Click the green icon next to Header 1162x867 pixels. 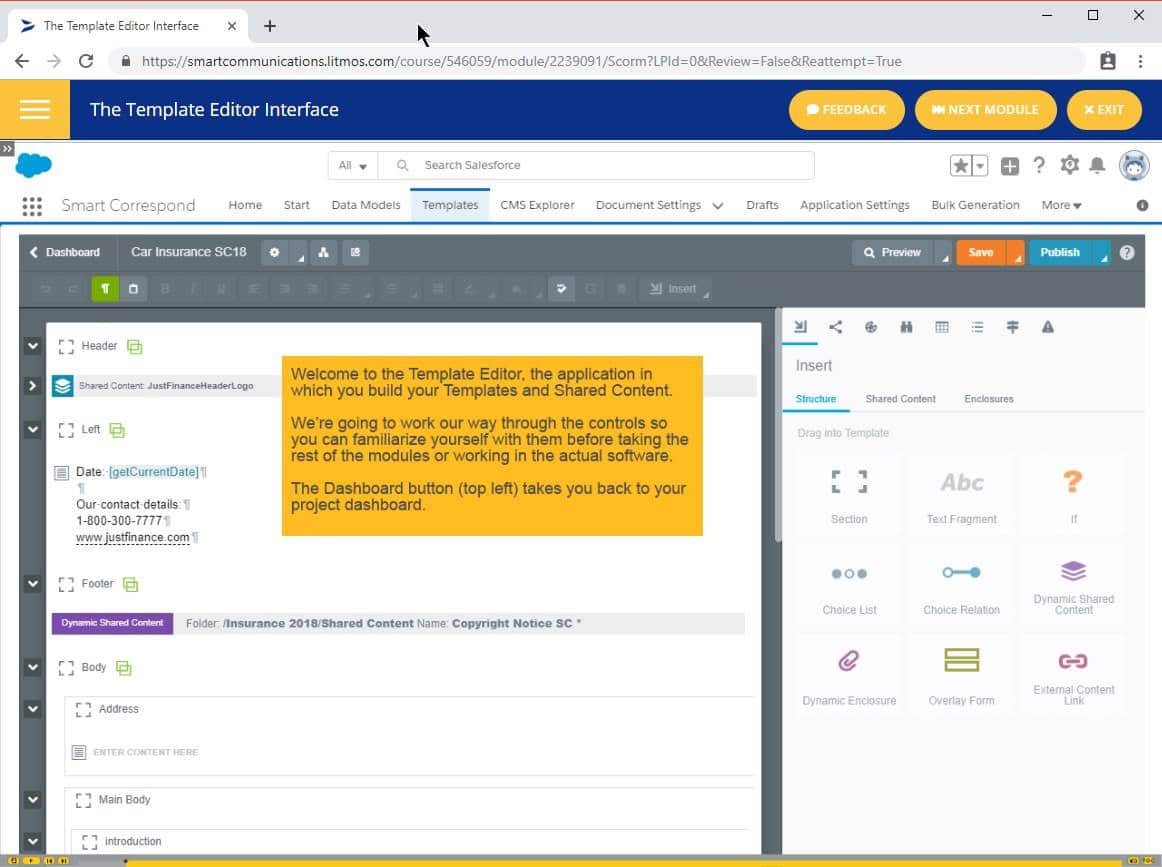click(134, 347)
